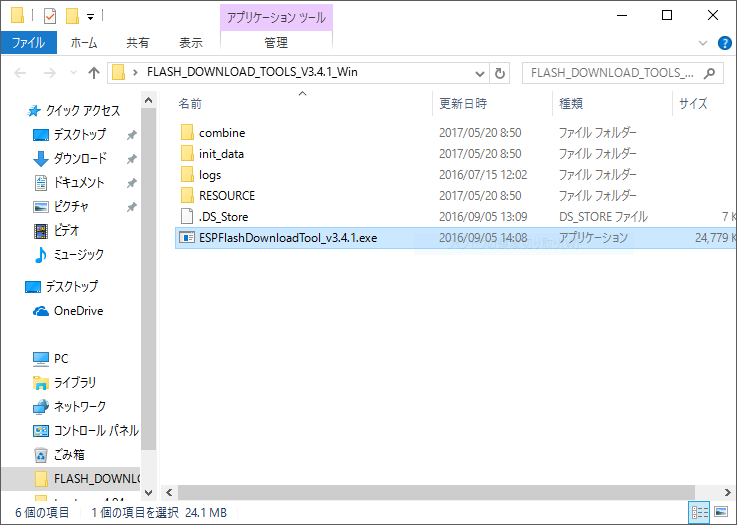Sort by 更新日時 column header
Image resolution: width=737 pixels, height=525 pixels.
(x=463, y=103)
